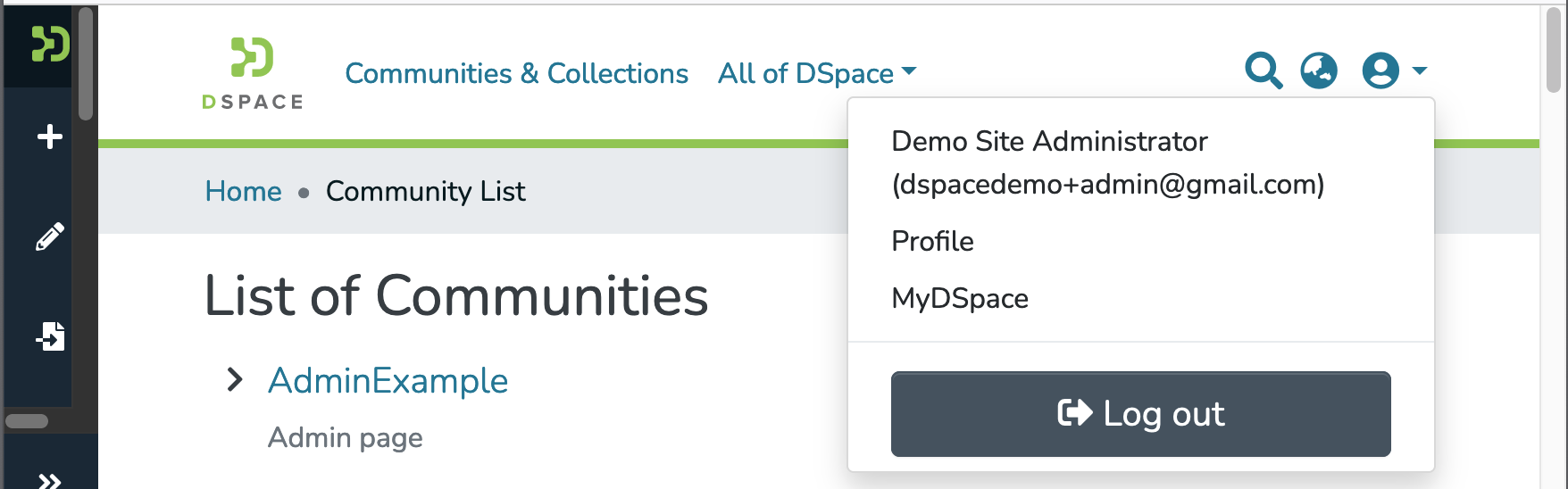Select MyDSpace from user menu
Image resolution: width=1568 pixels, height=489 pixels.
pyautogui.click(x=960, y=298)
